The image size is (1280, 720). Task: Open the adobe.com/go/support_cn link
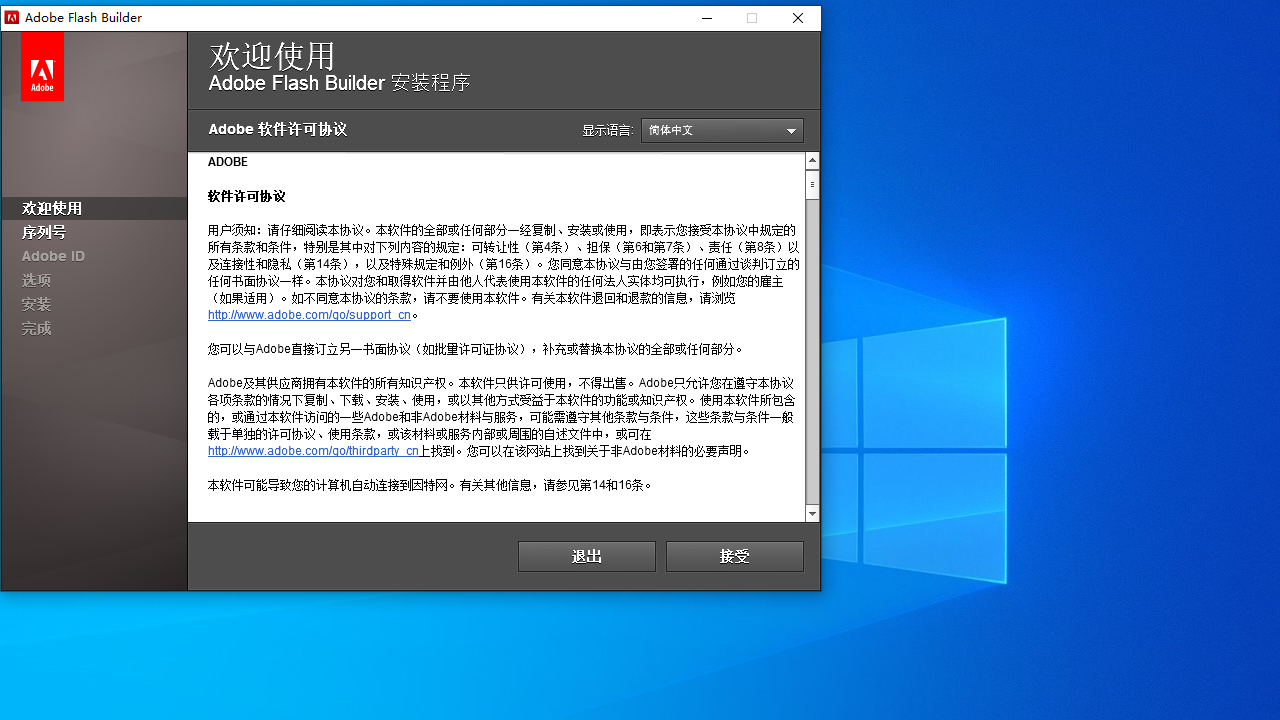click(307, 314)
